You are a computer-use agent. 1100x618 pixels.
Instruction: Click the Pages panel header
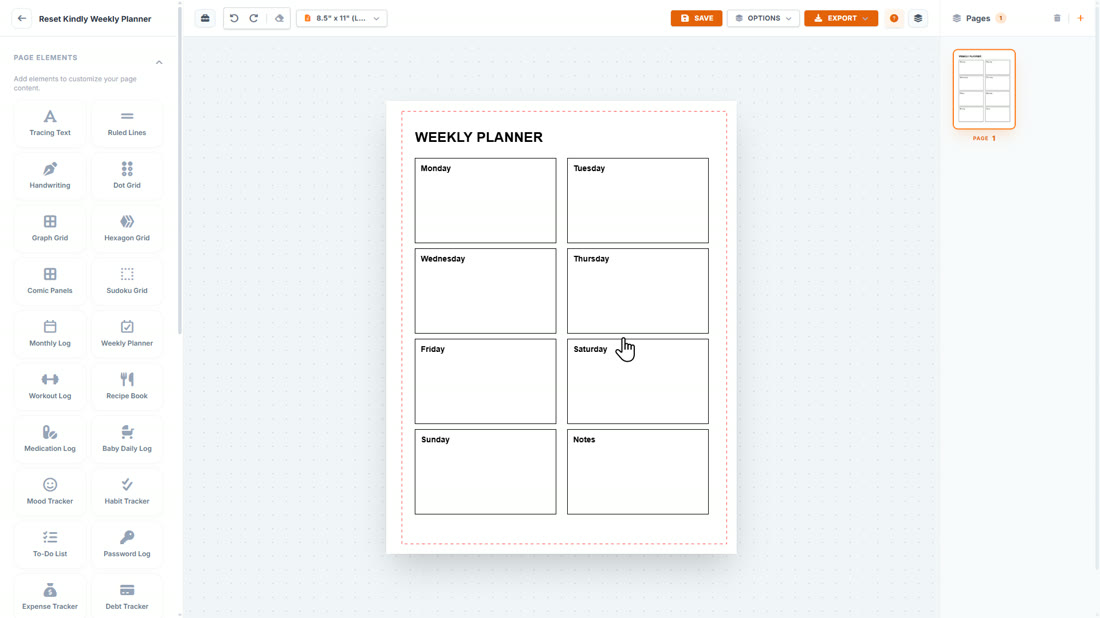979,18
